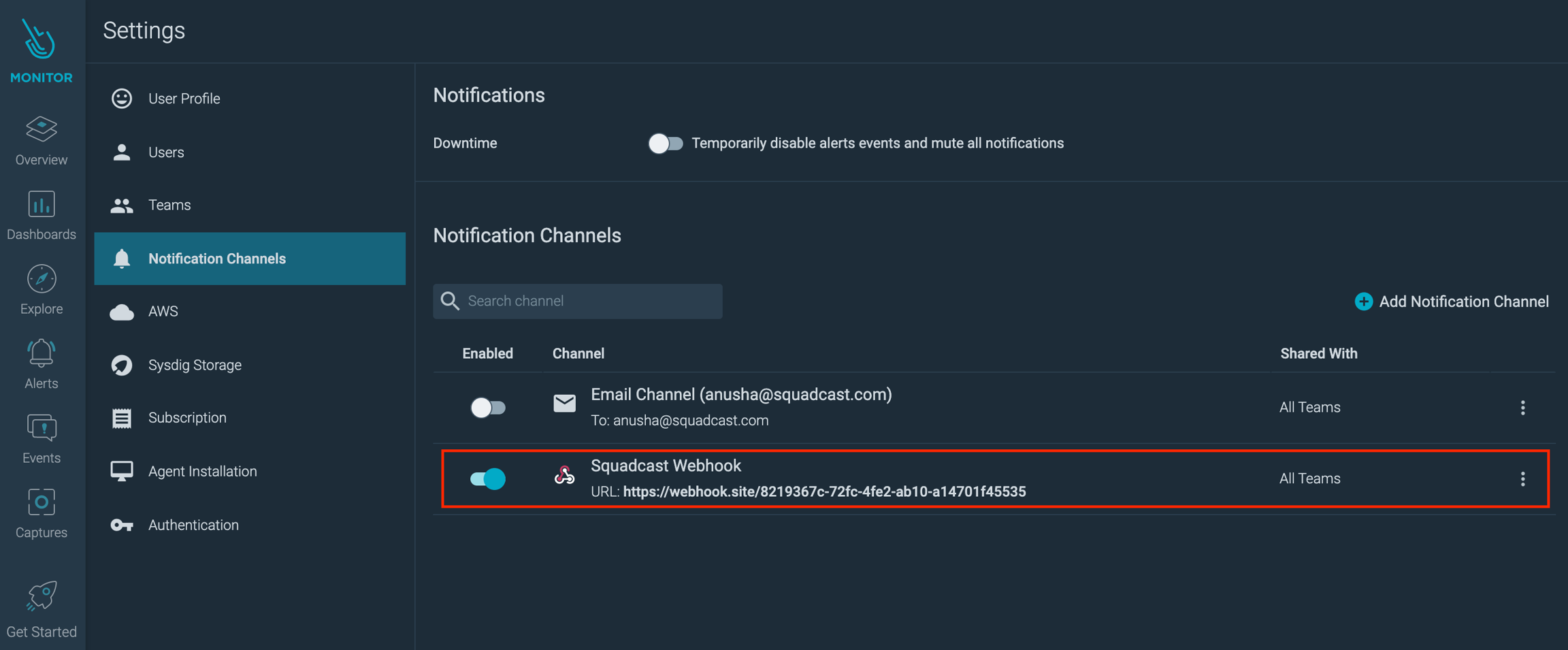Select Users settings menu

point(250,152)
